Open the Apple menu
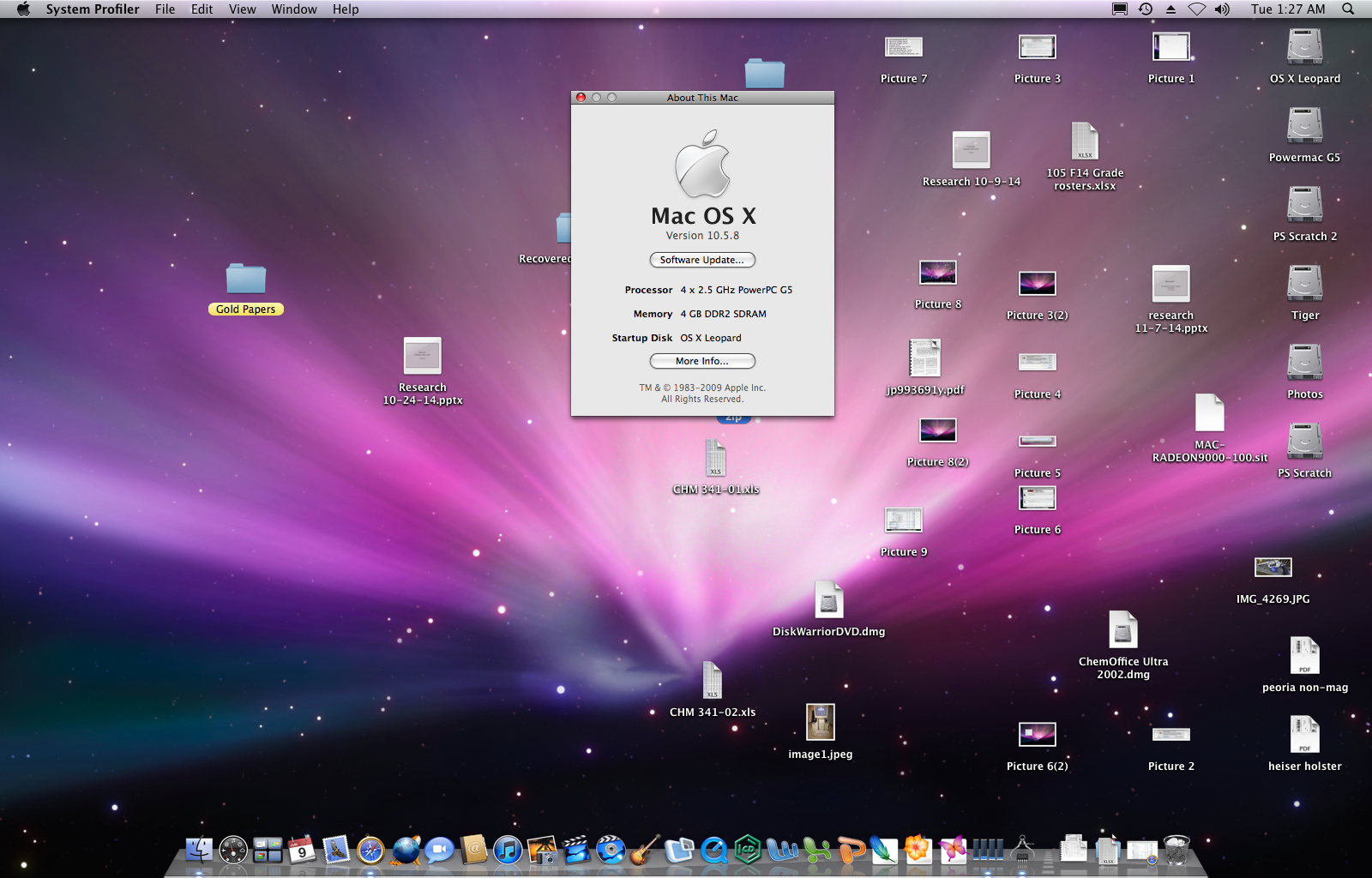Screen dimensions: 1372x878 pyautogui.click(x=23, y=9)
